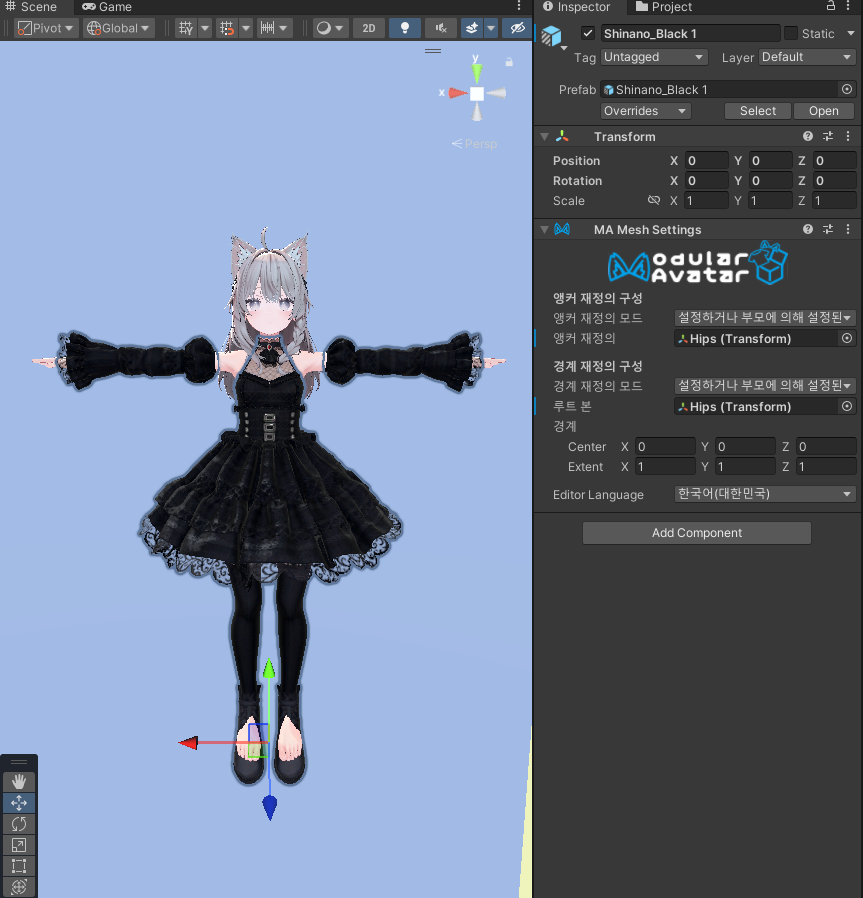This screenshot has width=863, height=898.
Task: Click the bounds Extent Z field
Action: pos(826,467)
